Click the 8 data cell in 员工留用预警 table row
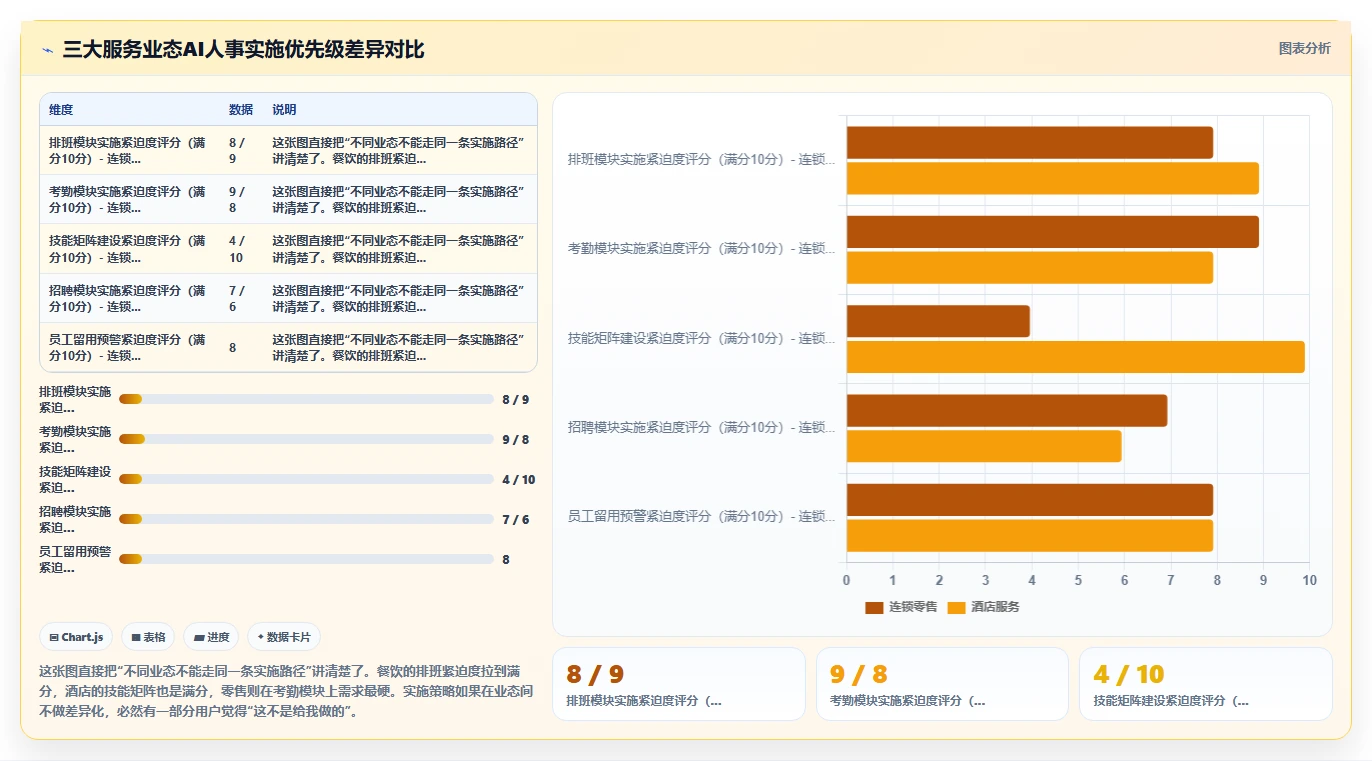The width and height of the screenshot is (1372, 761). (x=241, y=348)
